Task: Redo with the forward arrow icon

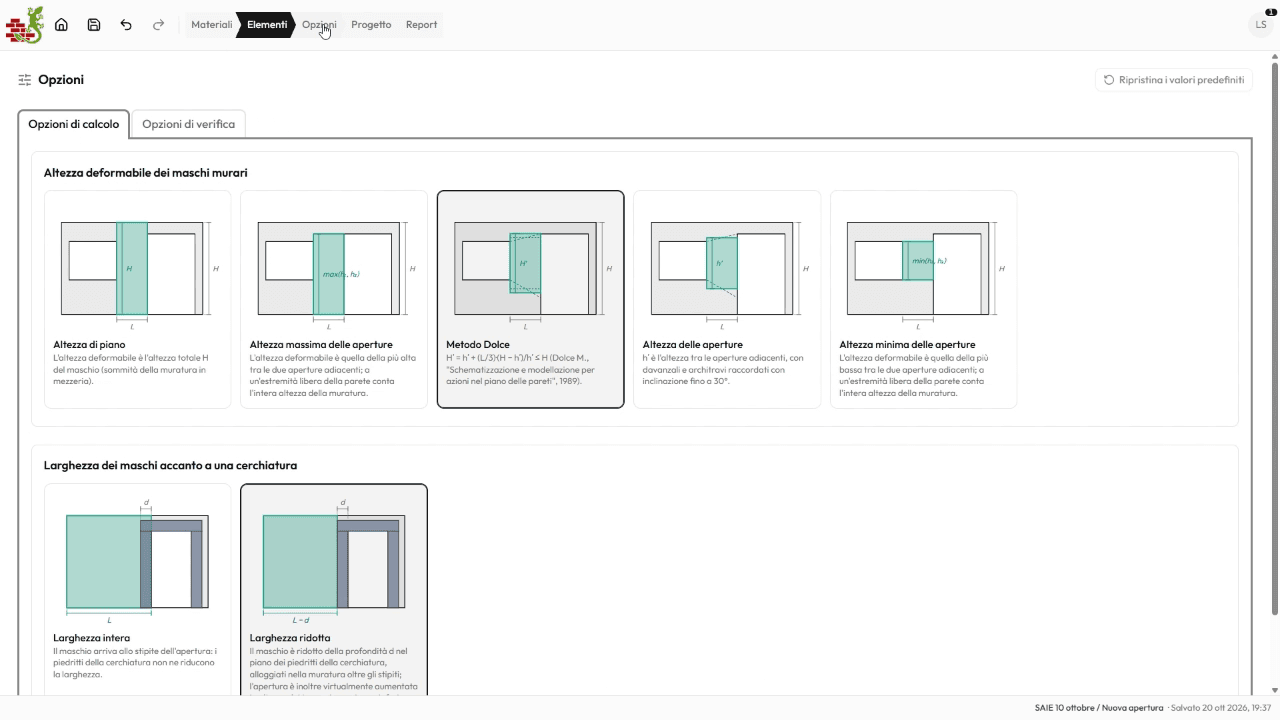Action: pos(158,25)
